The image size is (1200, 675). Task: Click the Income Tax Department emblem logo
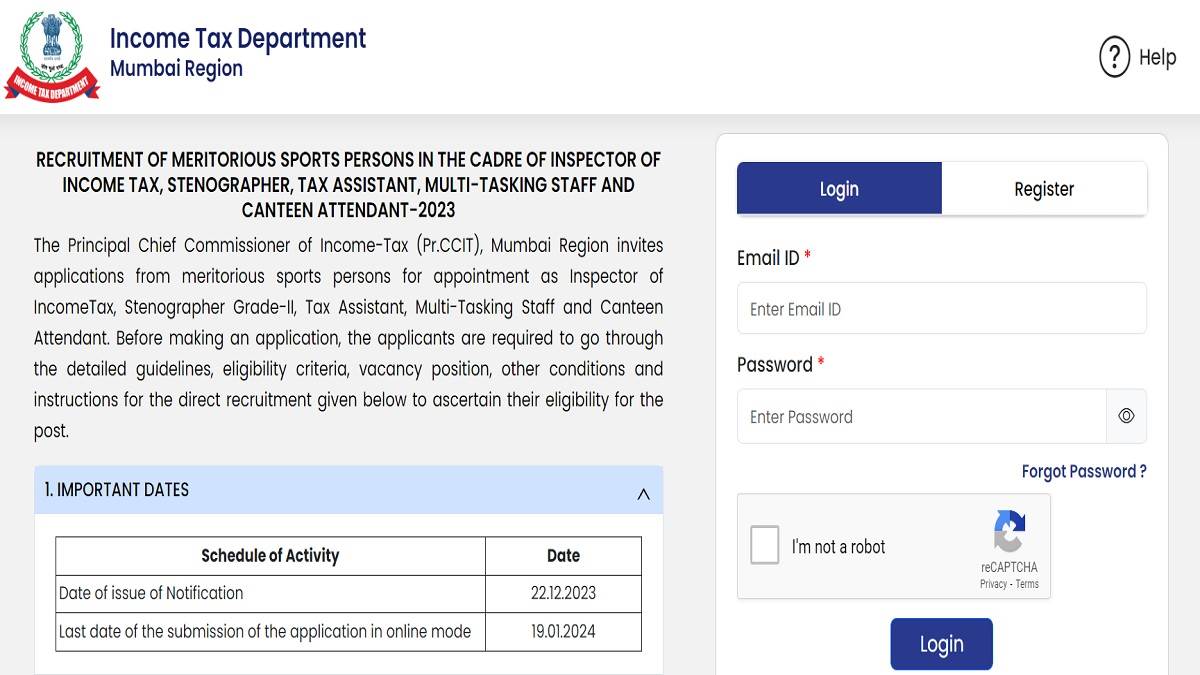[x=52, y=55]
